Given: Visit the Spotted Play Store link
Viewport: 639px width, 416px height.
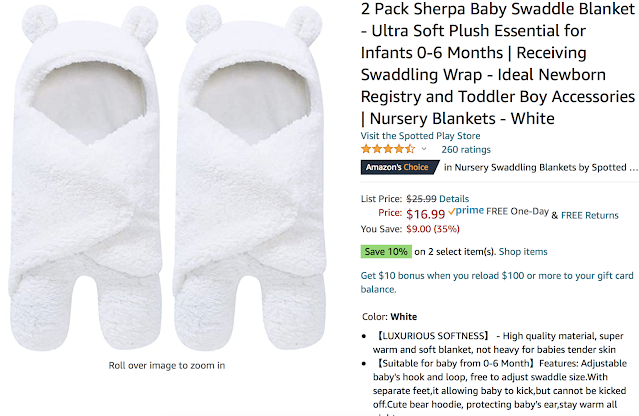Looking at the screenshot, I should [x=419, y=136].
